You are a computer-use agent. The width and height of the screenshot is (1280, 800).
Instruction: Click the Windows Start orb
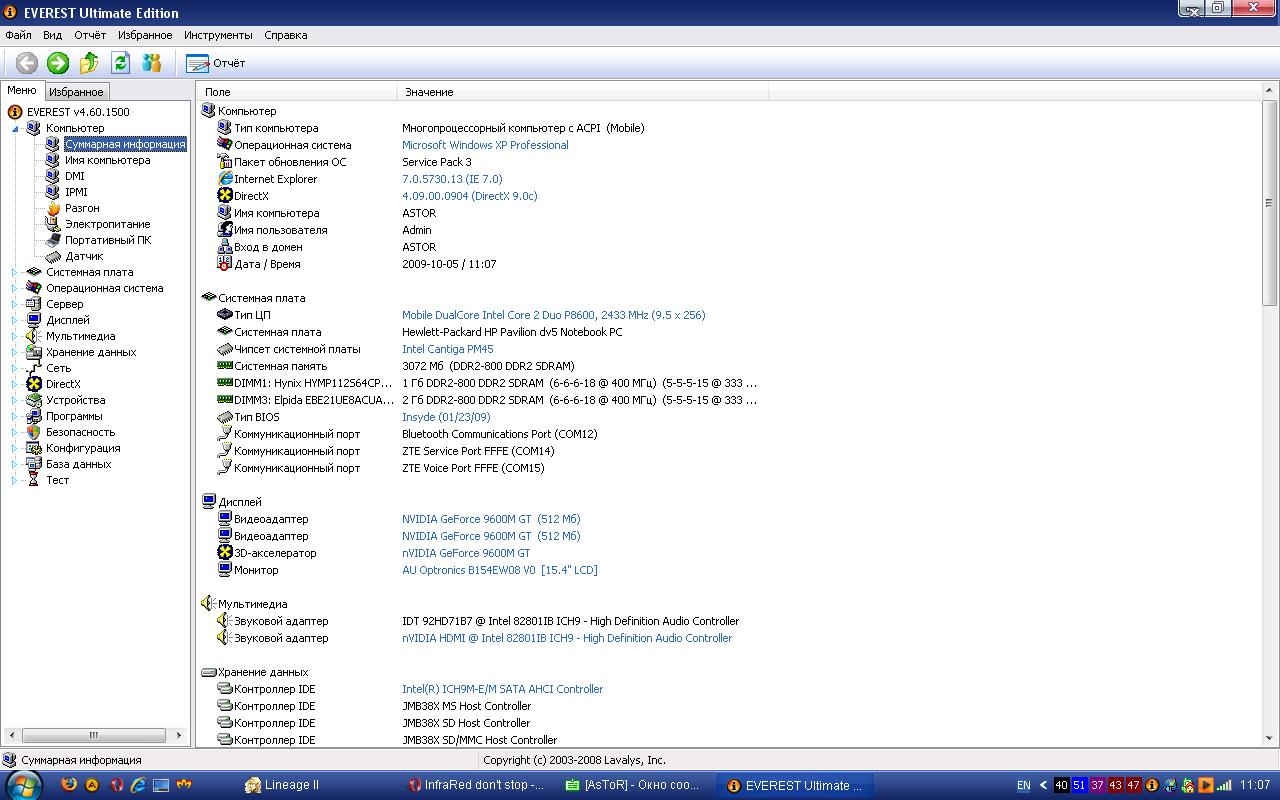(24, 785)
